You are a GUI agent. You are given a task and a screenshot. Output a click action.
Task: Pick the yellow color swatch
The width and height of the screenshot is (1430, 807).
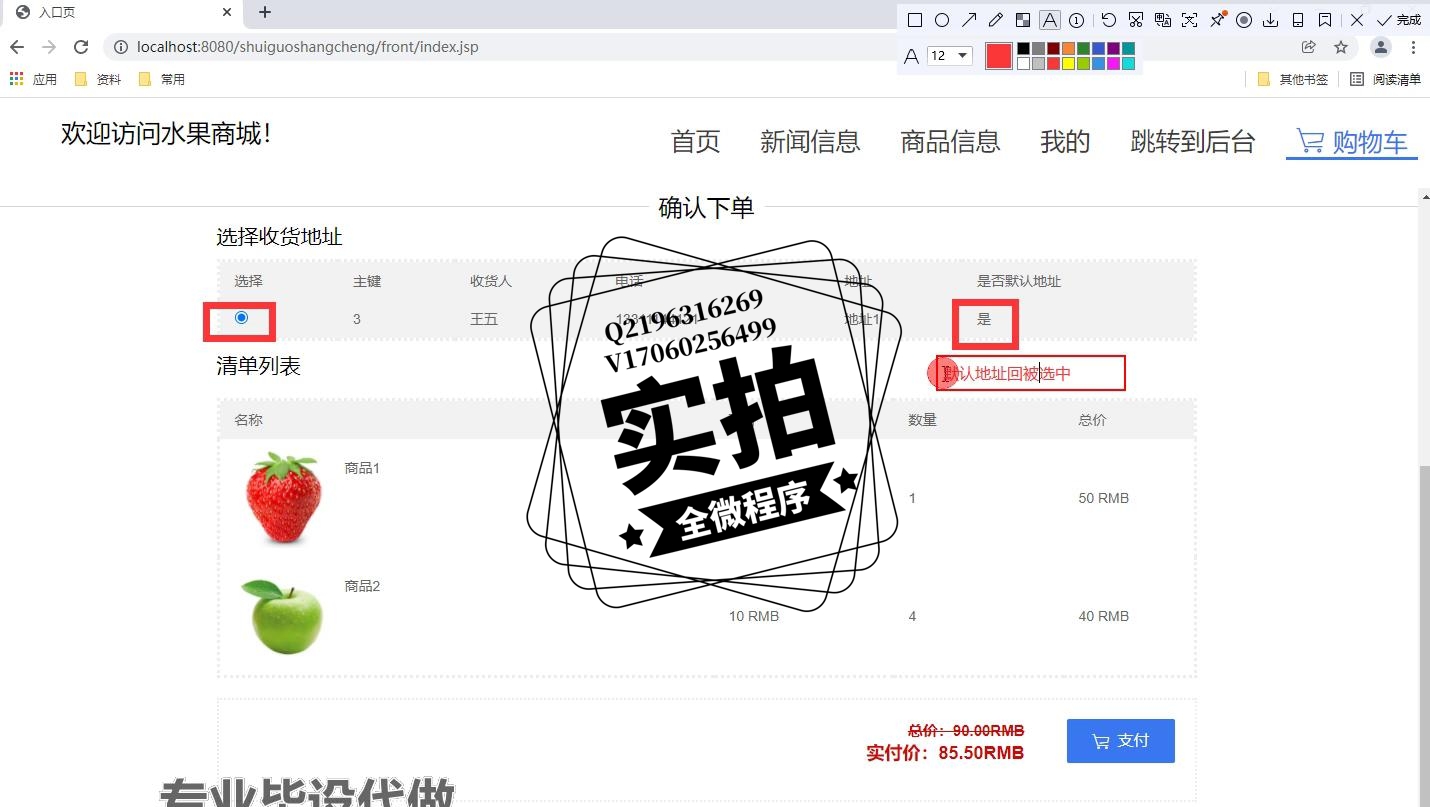click(x=1068, y=63)
